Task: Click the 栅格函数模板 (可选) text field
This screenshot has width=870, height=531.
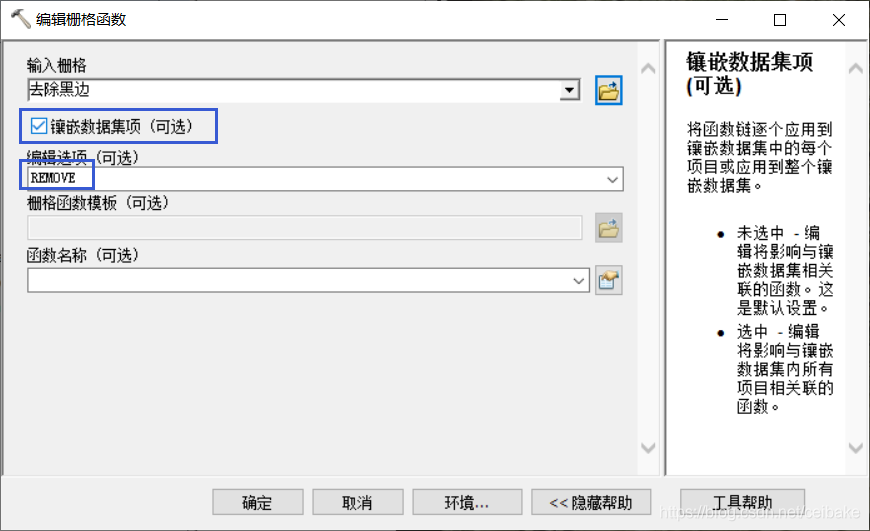Action: 305,228
